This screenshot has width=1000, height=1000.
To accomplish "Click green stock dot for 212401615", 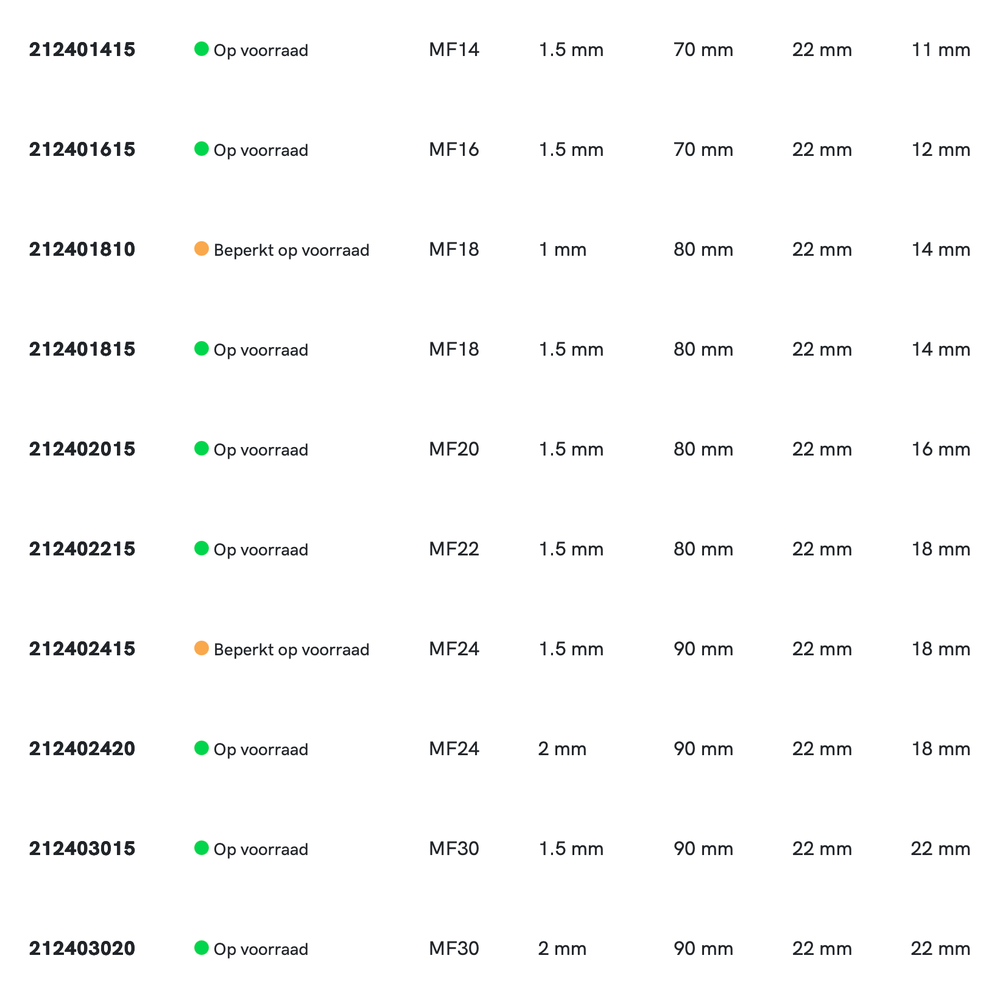I will point(201,149).
